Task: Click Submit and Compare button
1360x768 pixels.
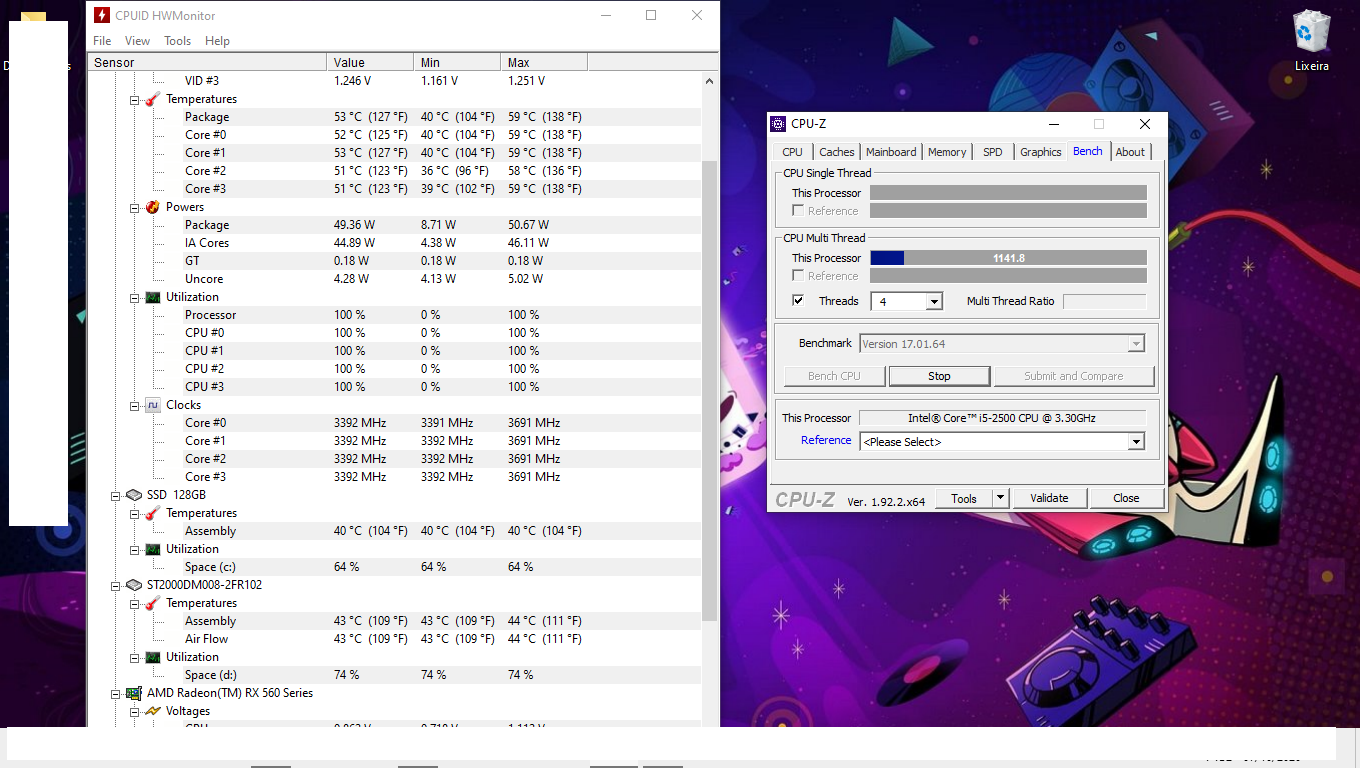Action: [1073, 376]
